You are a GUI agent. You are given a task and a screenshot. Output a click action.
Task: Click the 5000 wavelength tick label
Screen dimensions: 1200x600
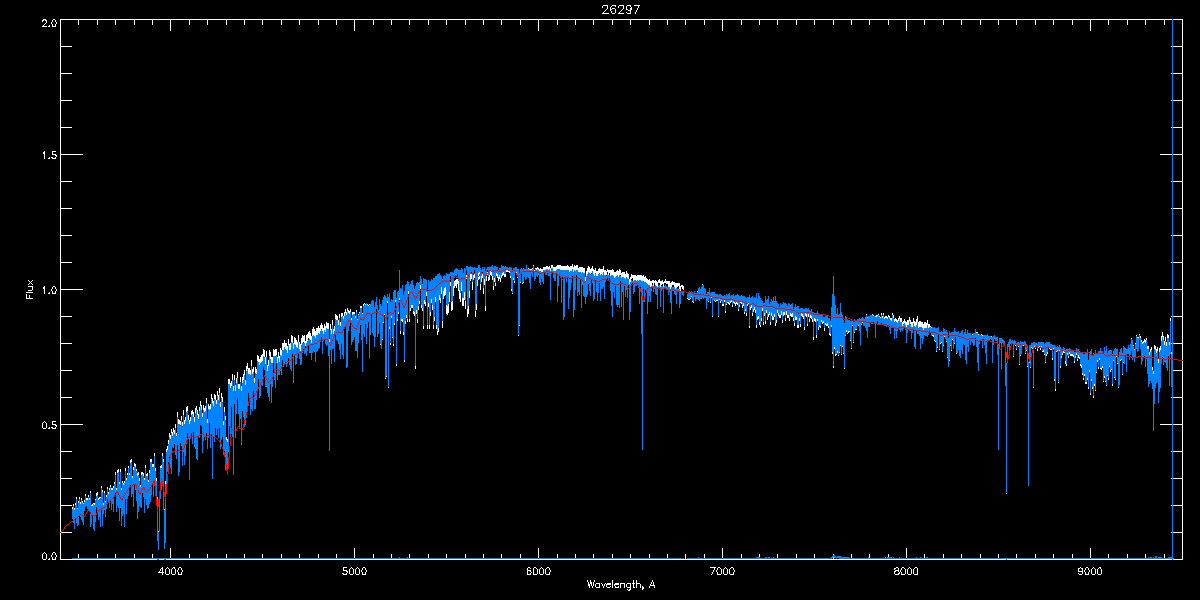point(355,572)
